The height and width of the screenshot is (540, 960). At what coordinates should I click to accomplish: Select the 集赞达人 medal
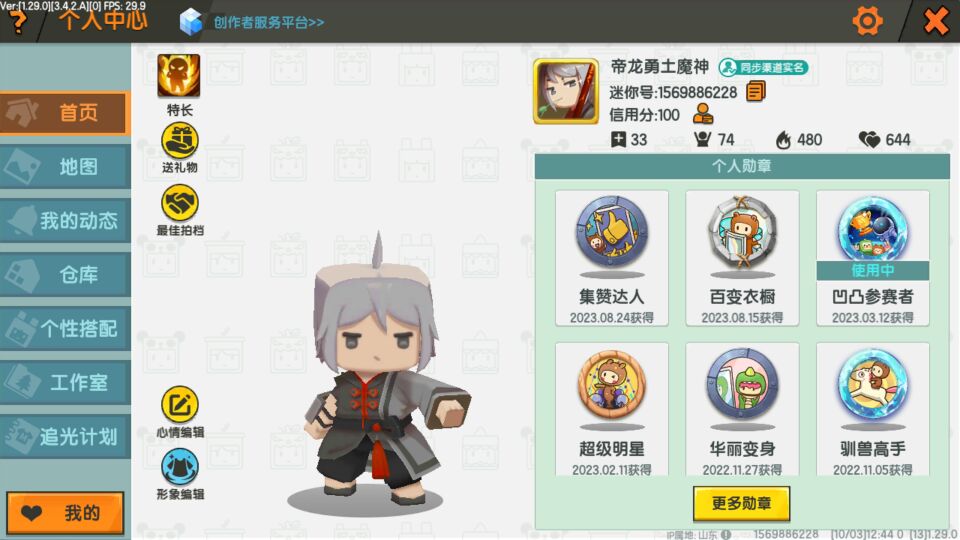(612, 258)
